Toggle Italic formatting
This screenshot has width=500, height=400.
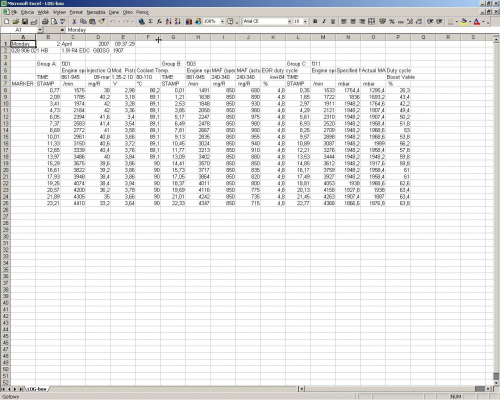coord(324,22)
